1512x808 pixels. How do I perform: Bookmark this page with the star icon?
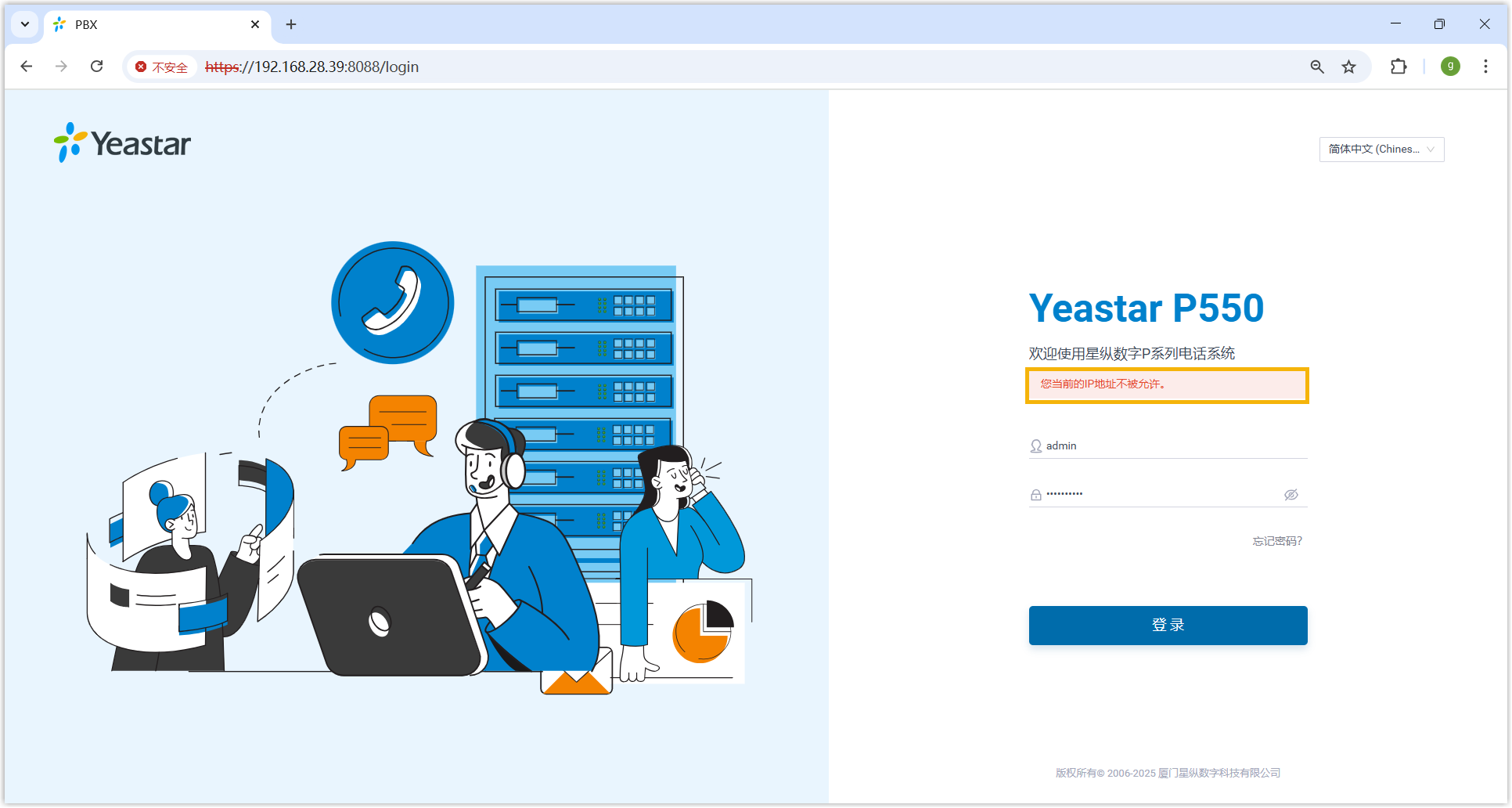pos(1348,67)
